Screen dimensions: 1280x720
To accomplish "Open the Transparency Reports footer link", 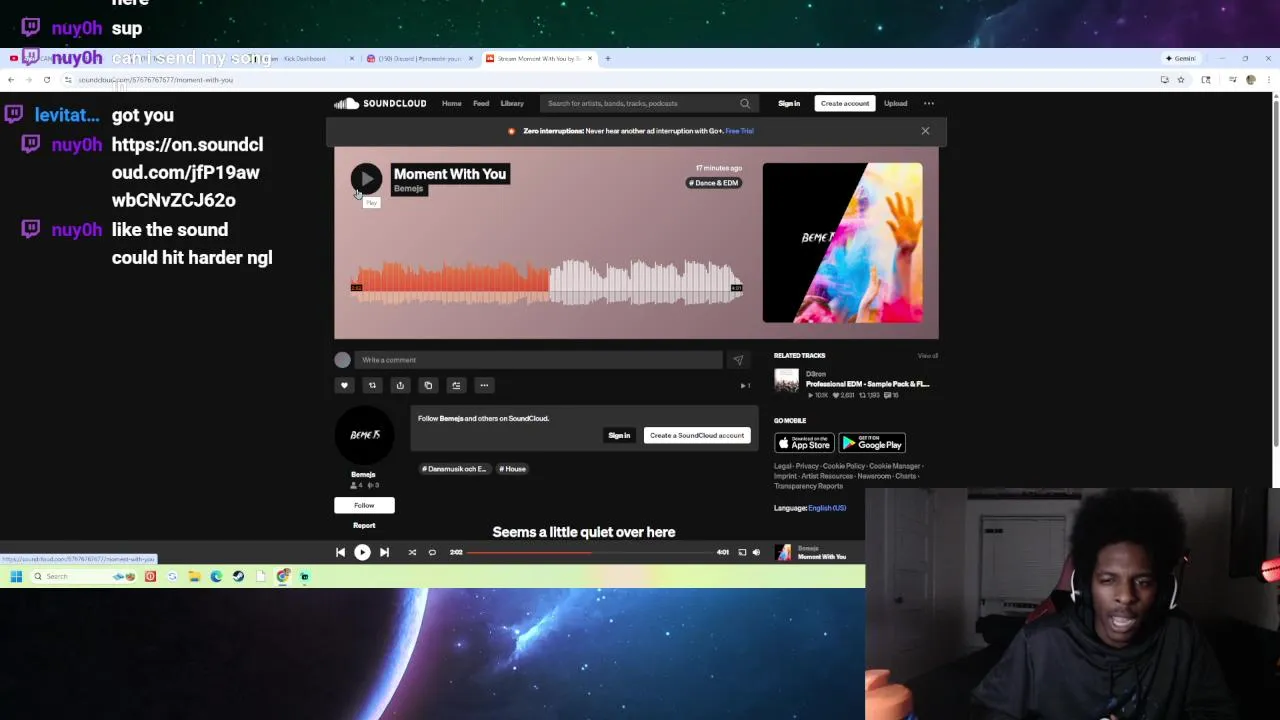I will pyautogui.click(x=808, y=486).
